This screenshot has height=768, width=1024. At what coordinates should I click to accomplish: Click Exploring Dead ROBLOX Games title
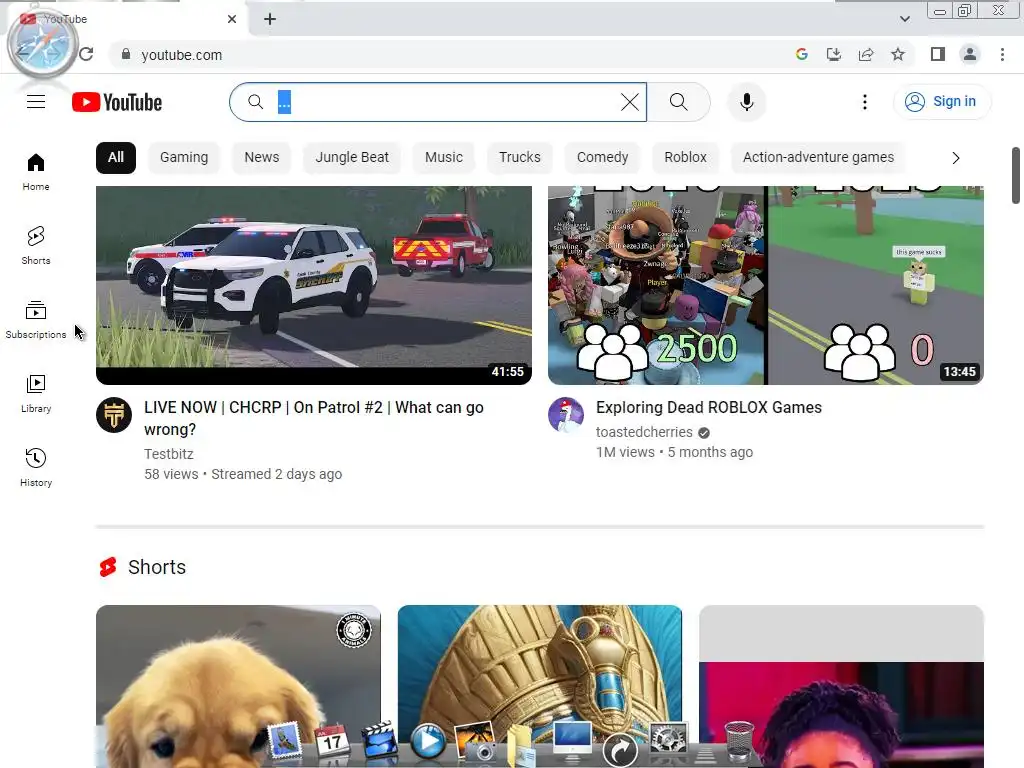click(709, 408)
